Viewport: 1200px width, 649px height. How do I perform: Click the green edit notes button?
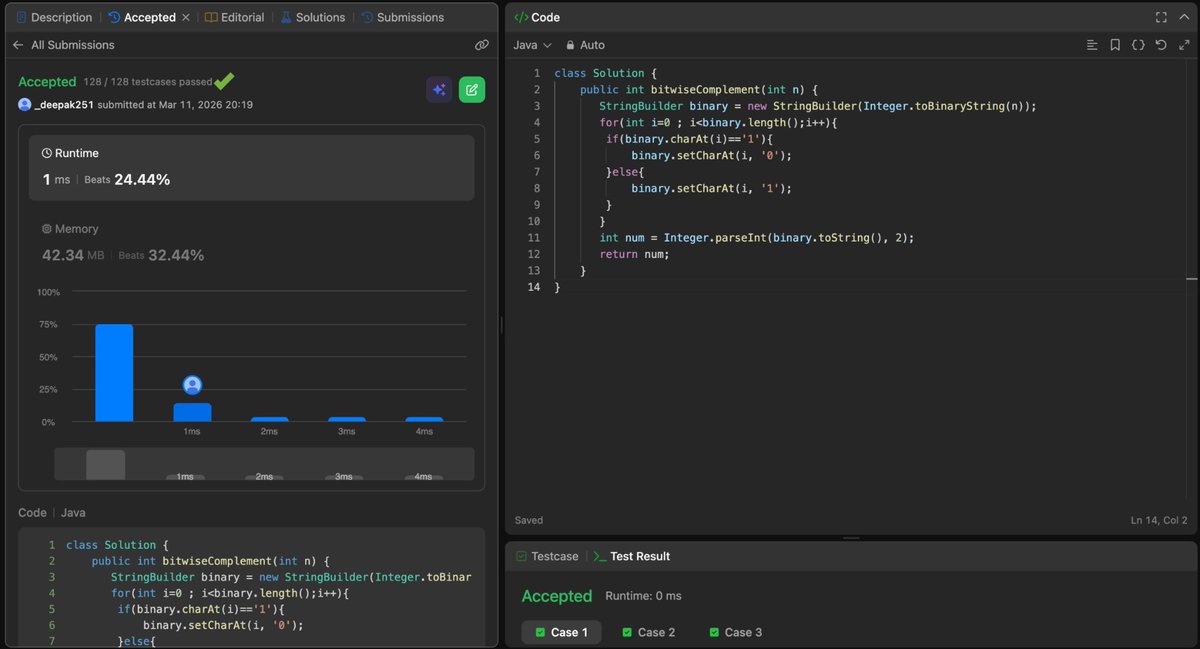pyautogui.click(x=472, y=90)
